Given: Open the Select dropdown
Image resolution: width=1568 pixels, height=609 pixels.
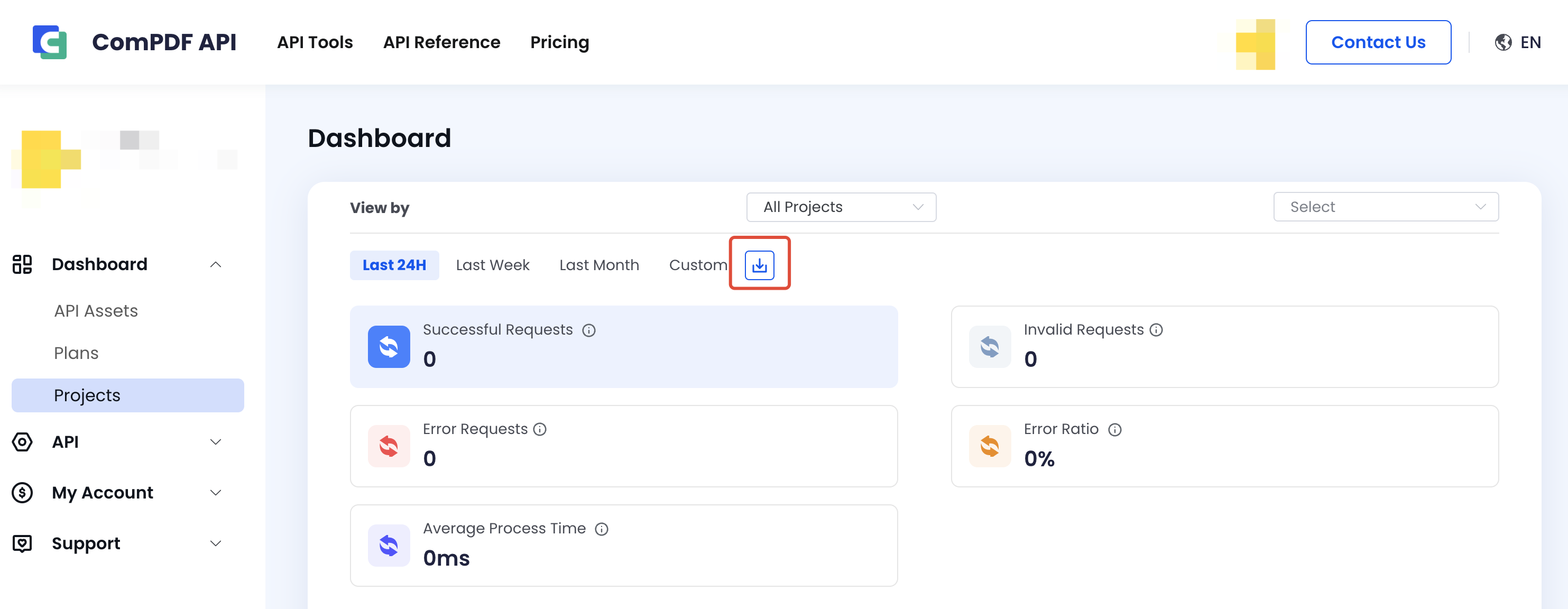Looking at the screenshot, I should [x=1386, y=207].
